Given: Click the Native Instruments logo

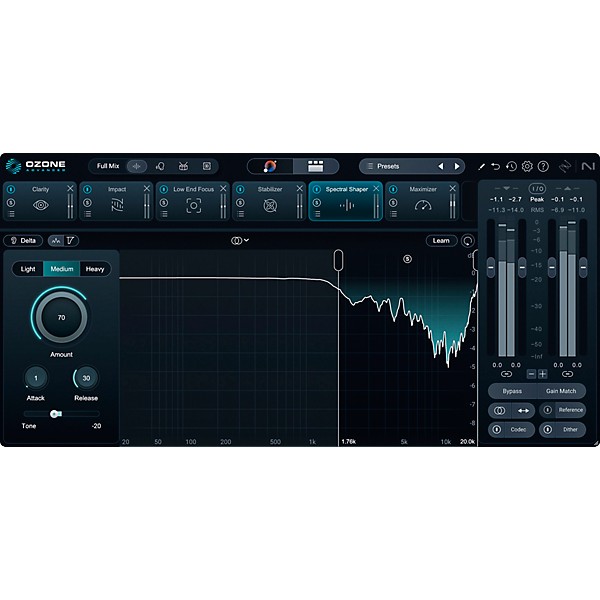Looking at the screenshot, I should pos(588,166).
